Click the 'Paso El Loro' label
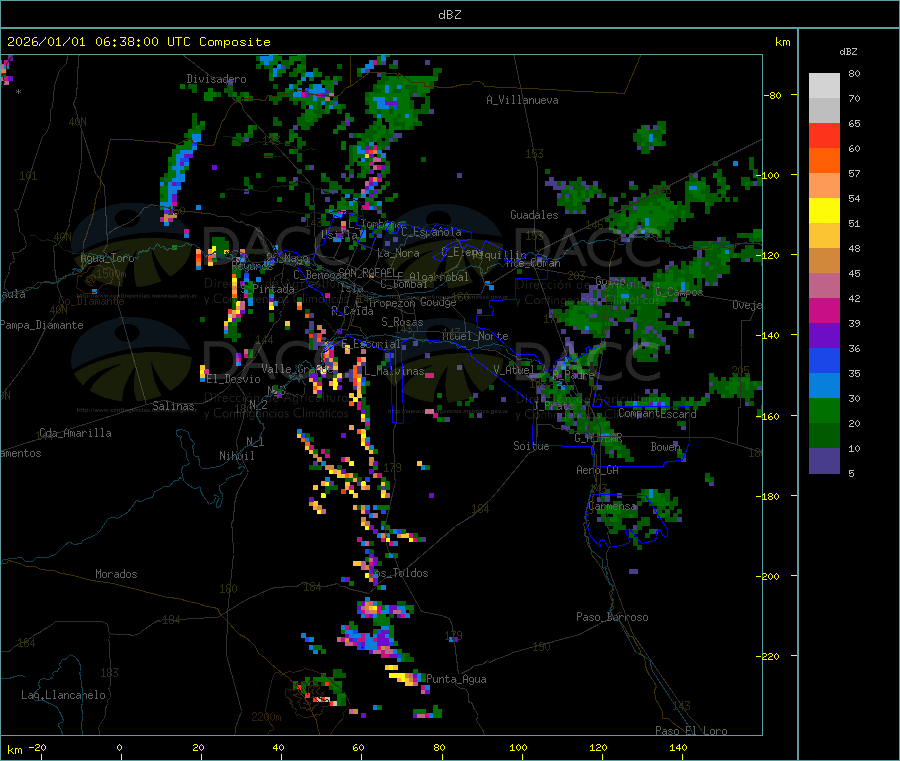 tap(691, 731)
